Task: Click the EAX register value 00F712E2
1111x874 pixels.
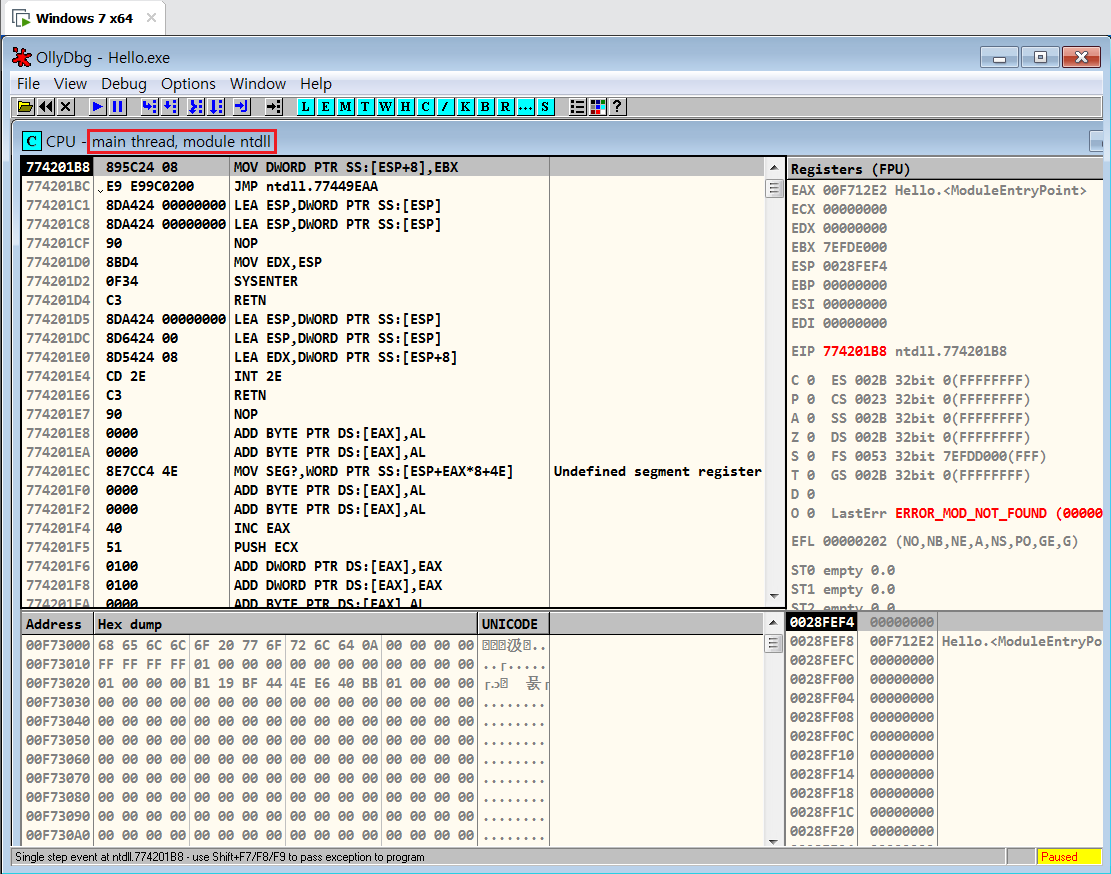Action: (855, 190)
